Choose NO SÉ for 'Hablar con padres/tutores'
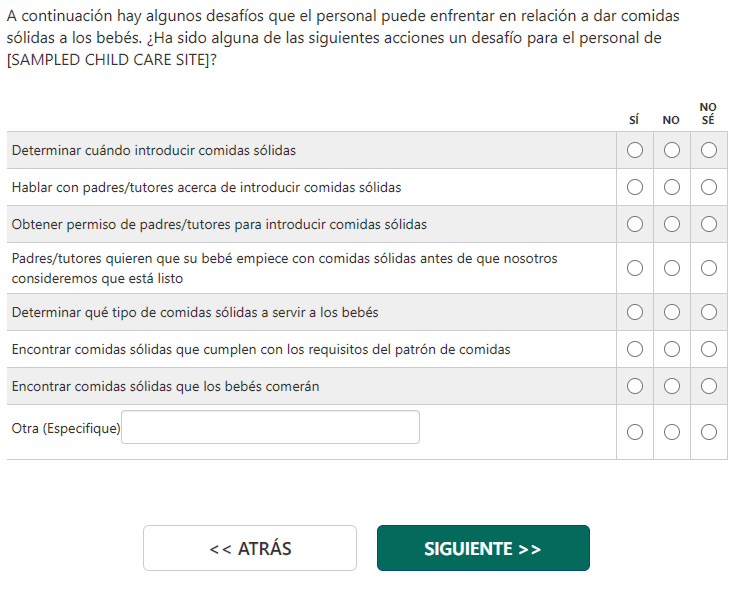This screenshot has height=590, width=738. [x=709, y=187]
